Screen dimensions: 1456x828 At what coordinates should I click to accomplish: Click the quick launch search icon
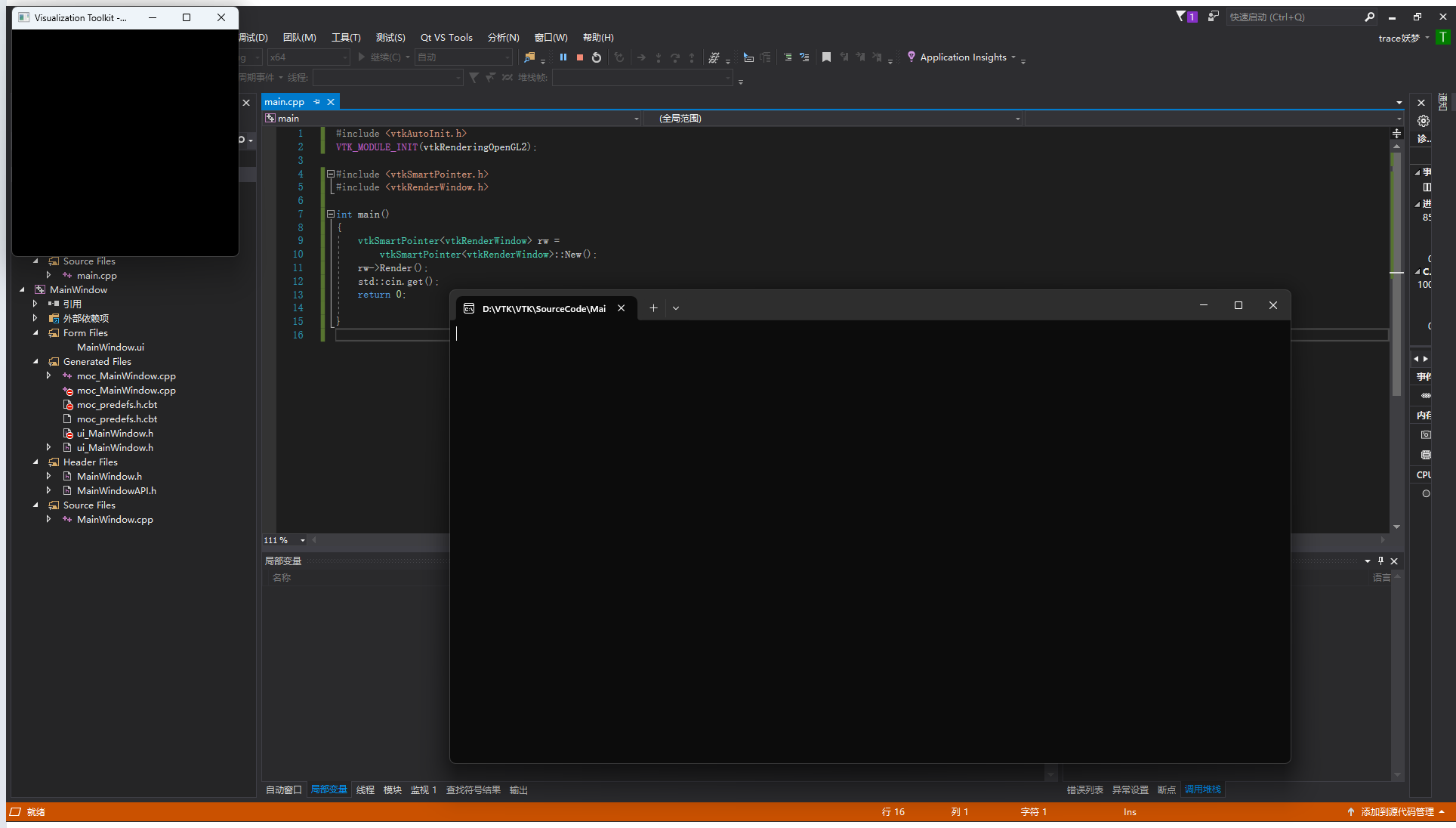(x=1369, y=17)
